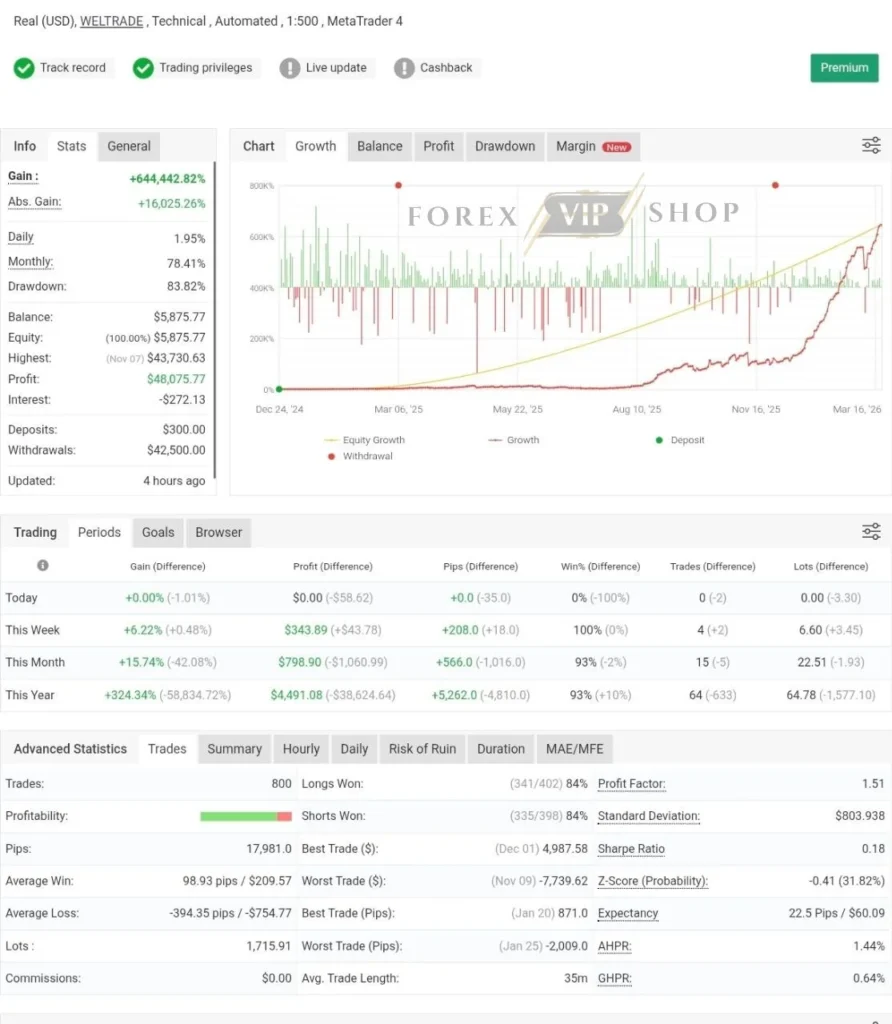Click the Daily label in Info panel
Screen dimensions: 892x1024
point(20,237)
